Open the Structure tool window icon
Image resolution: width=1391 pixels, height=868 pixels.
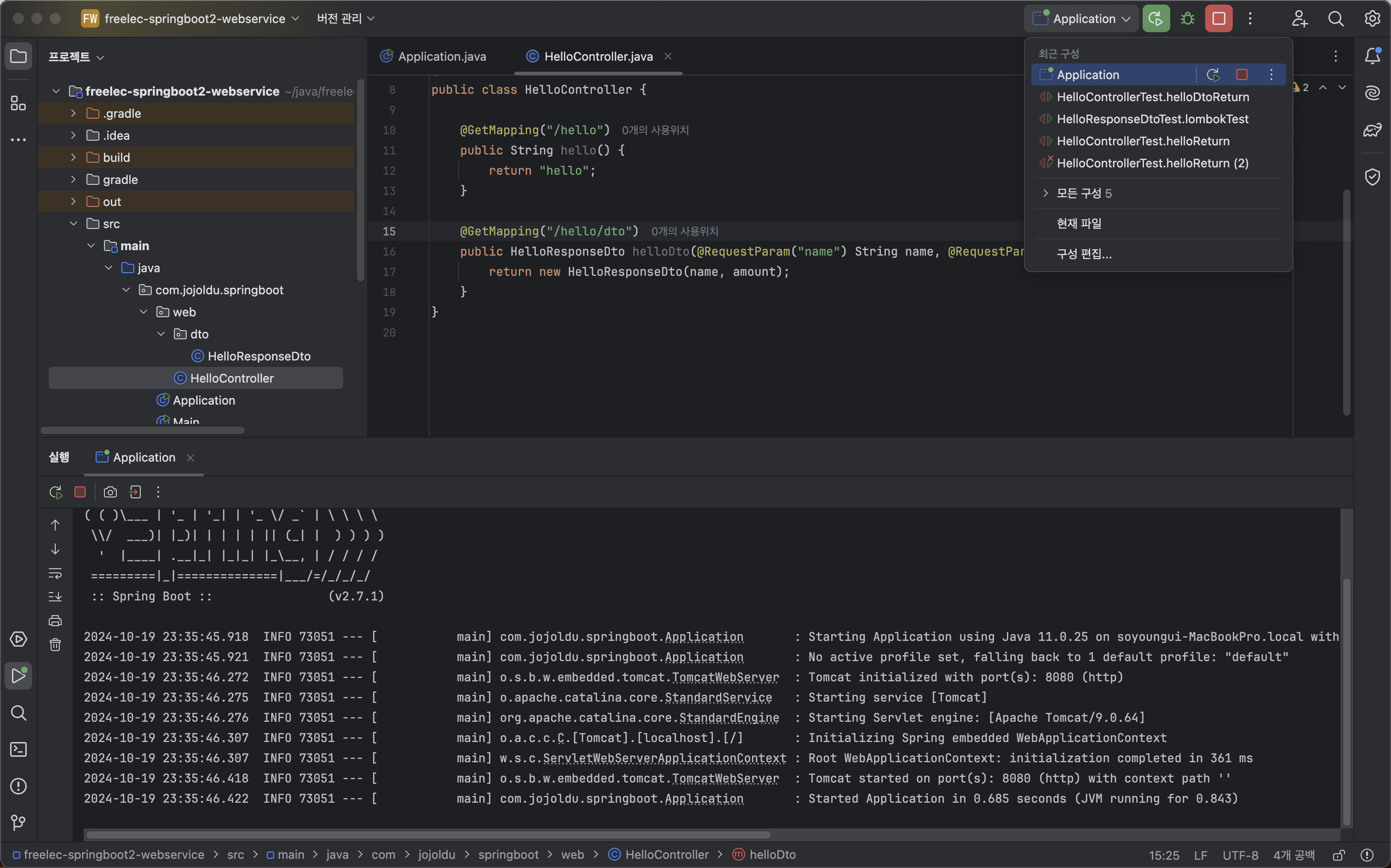click(x=18, y=103)
